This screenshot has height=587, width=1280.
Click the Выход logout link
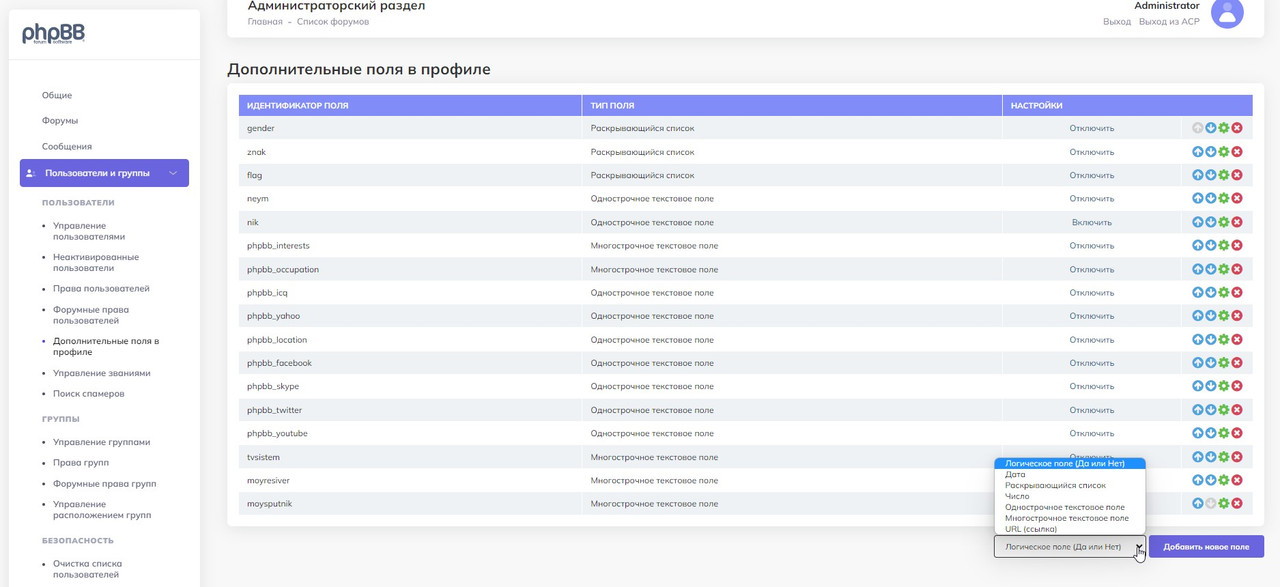(x=1117, y=21)
